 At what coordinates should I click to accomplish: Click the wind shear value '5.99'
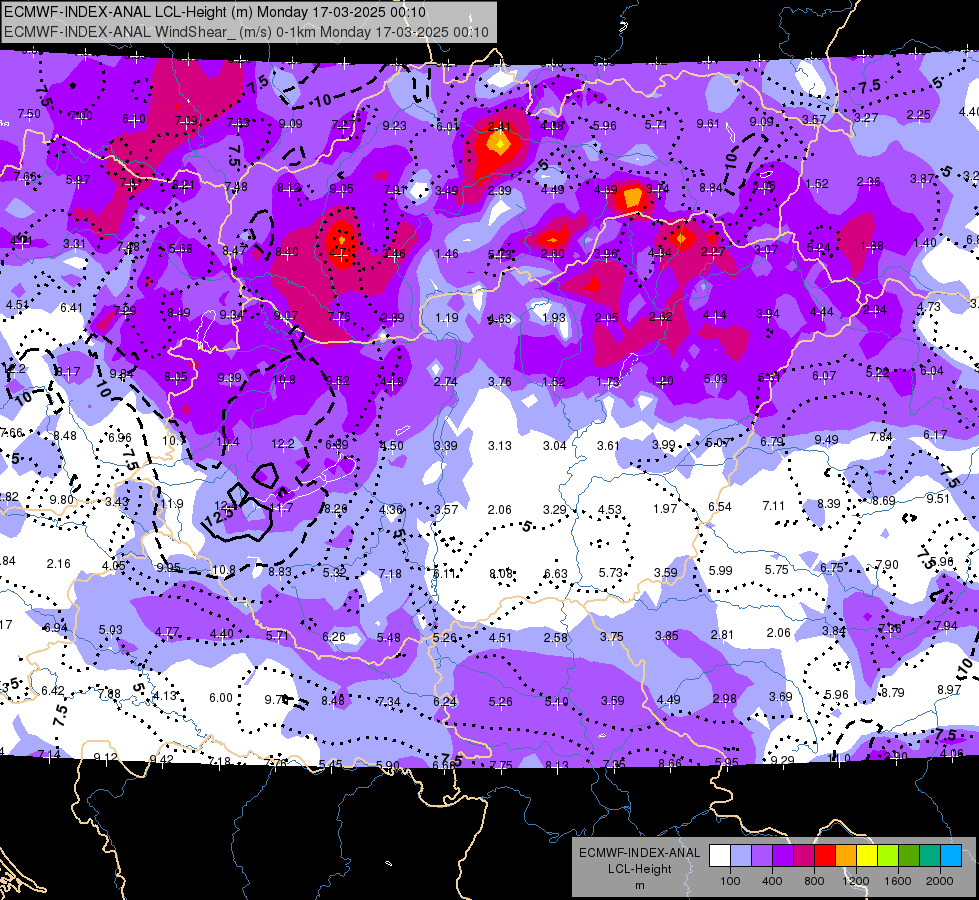721,570
